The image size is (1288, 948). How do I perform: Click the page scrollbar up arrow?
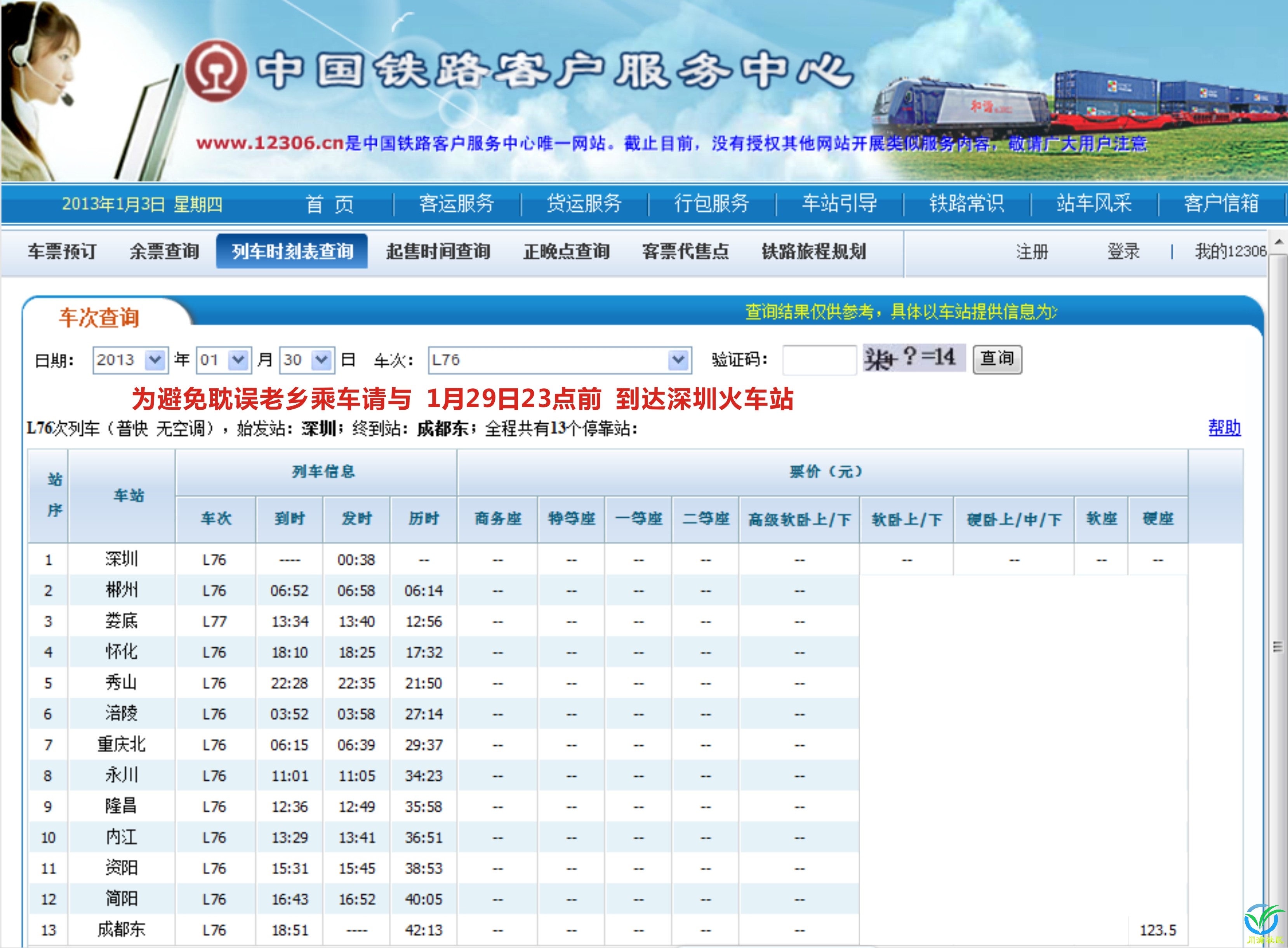pyautogui.click(x=1279, y=242)
